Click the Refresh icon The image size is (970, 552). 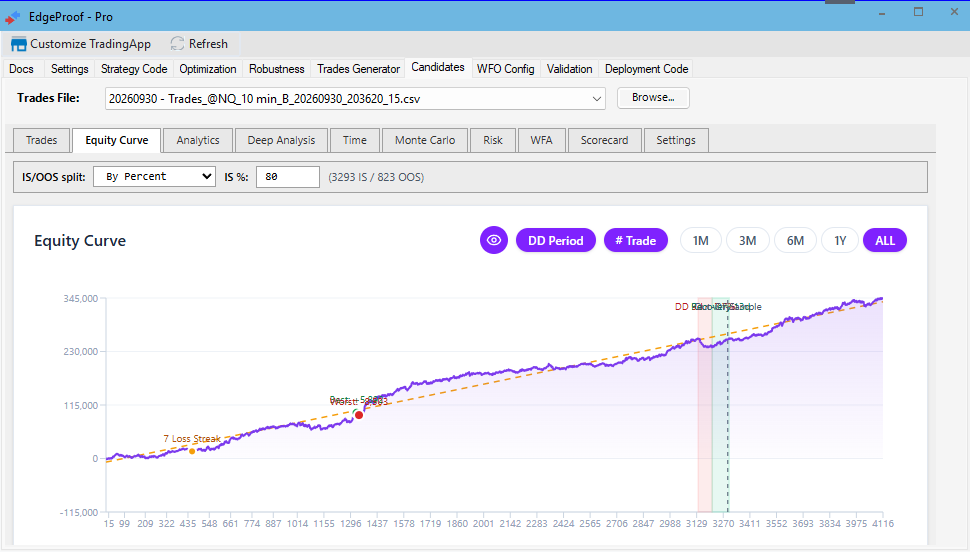tap(178, 44)
